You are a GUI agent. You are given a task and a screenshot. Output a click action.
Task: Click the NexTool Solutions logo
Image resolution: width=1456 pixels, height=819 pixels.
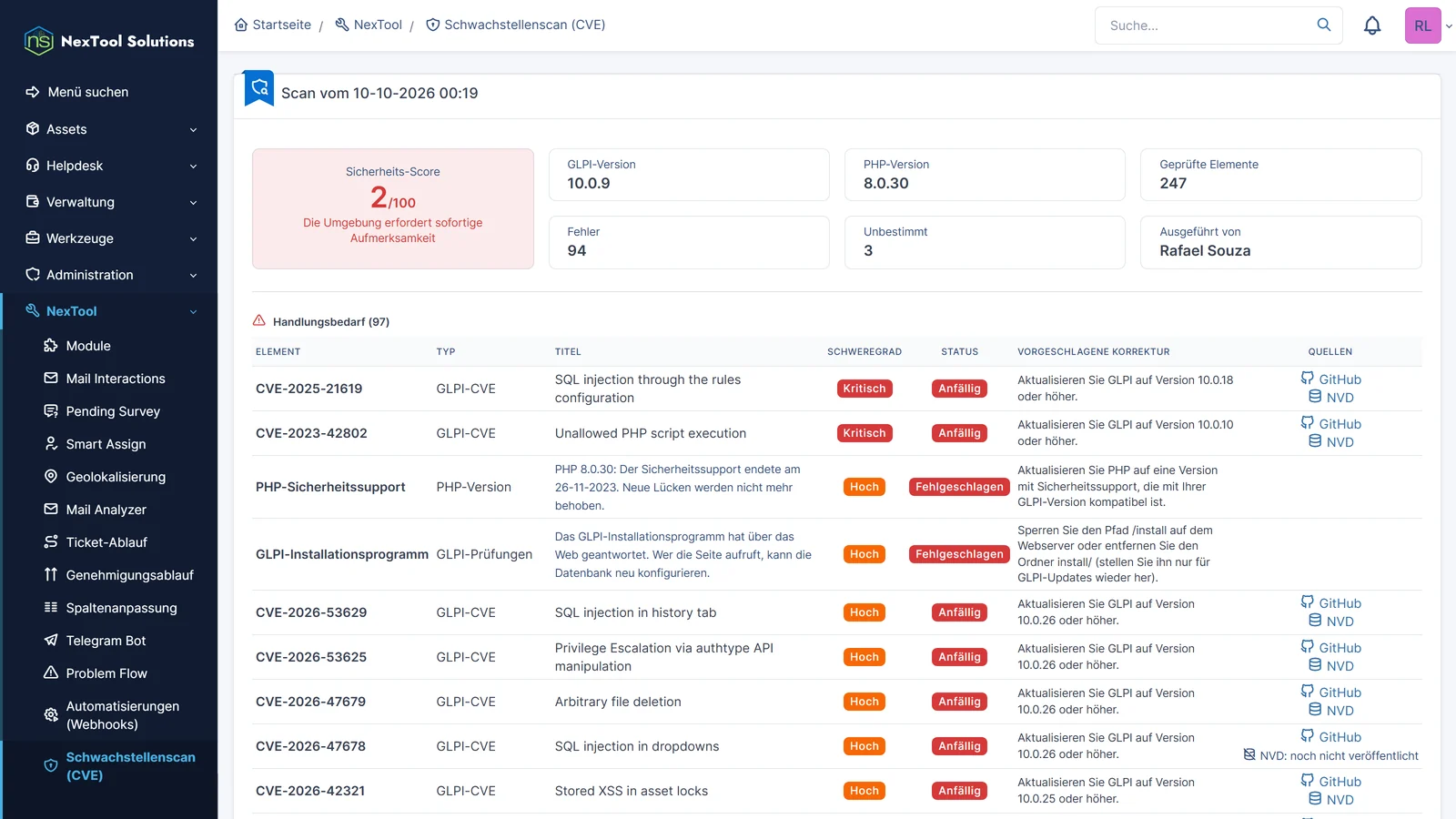[x=109, y=41]
